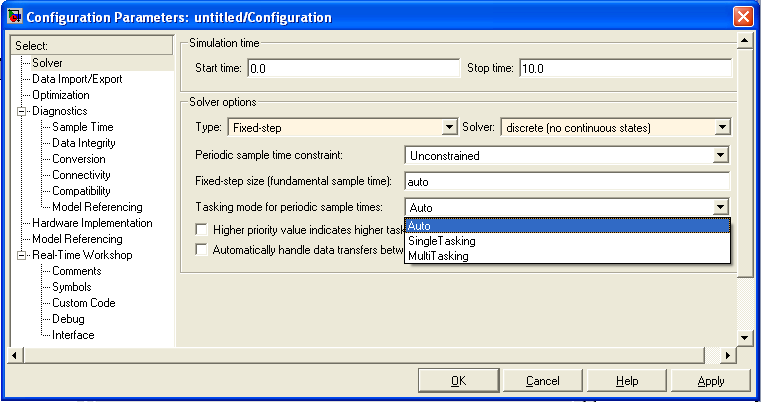The image size is (761, 402).
Task: Toggle the higher priority value checkbox
Action: pos(203,230)
